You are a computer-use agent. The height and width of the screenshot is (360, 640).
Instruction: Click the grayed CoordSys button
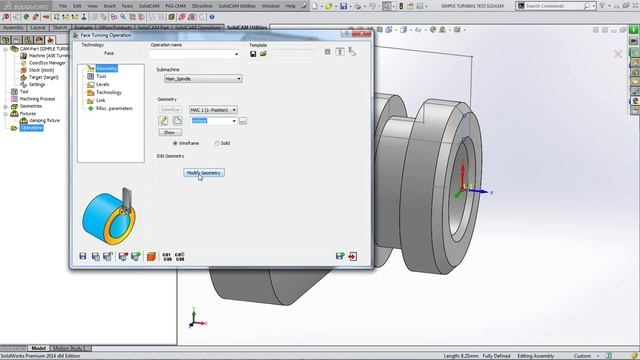pyautogui.click(x=170, y=110)
